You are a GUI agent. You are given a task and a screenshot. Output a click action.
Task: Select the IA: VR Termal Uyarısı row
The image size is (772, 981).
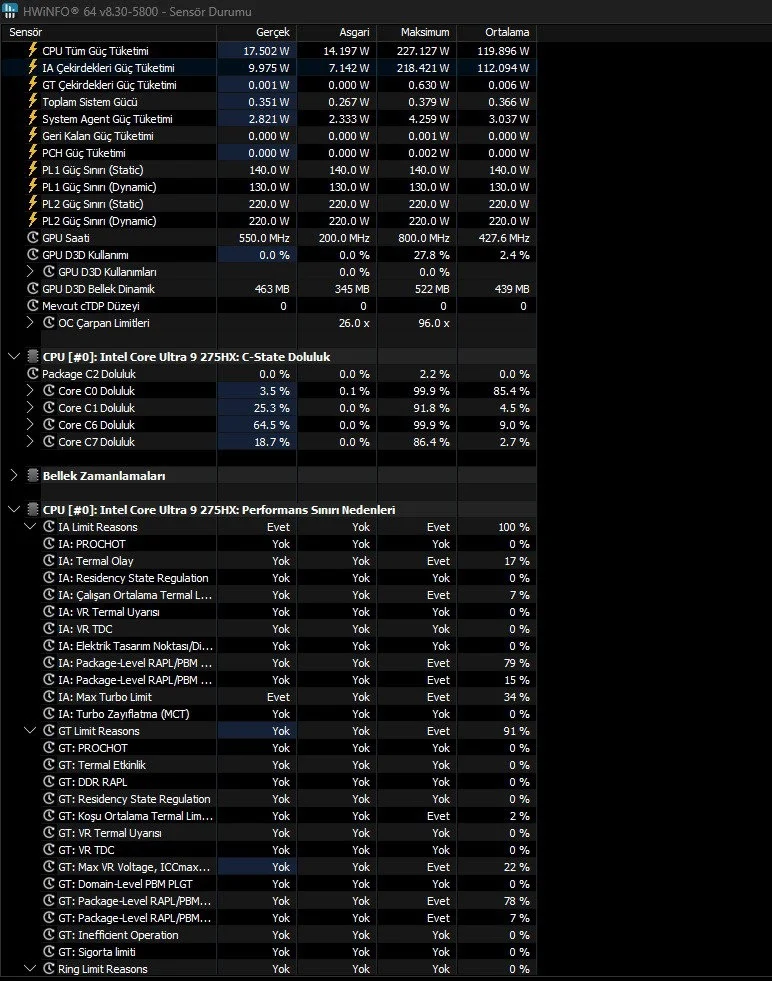point(270,612)
